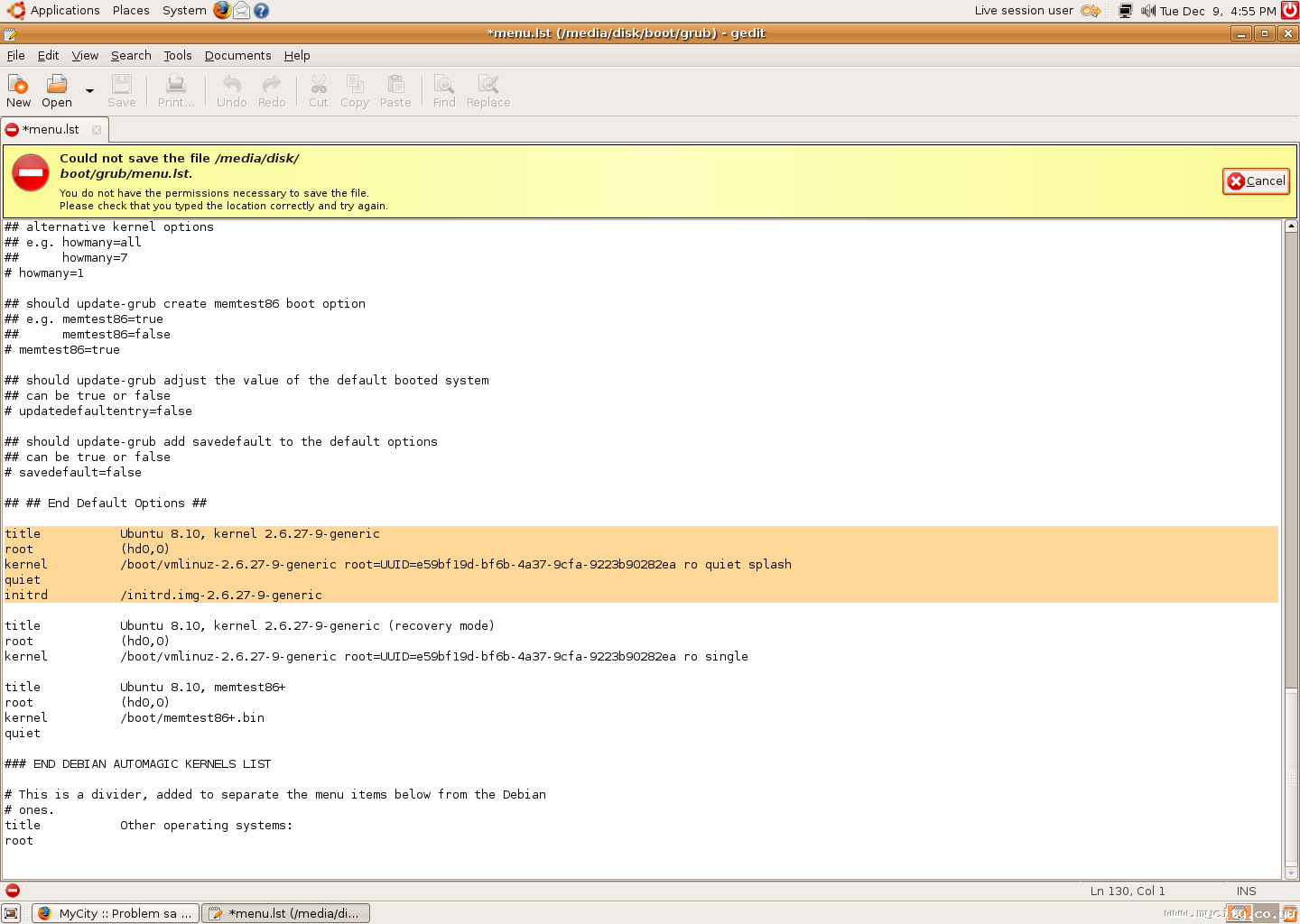The image size is (1300, 924).
Task: Click the '# memtest86=true' line
Action: click(x=62, y=349)
